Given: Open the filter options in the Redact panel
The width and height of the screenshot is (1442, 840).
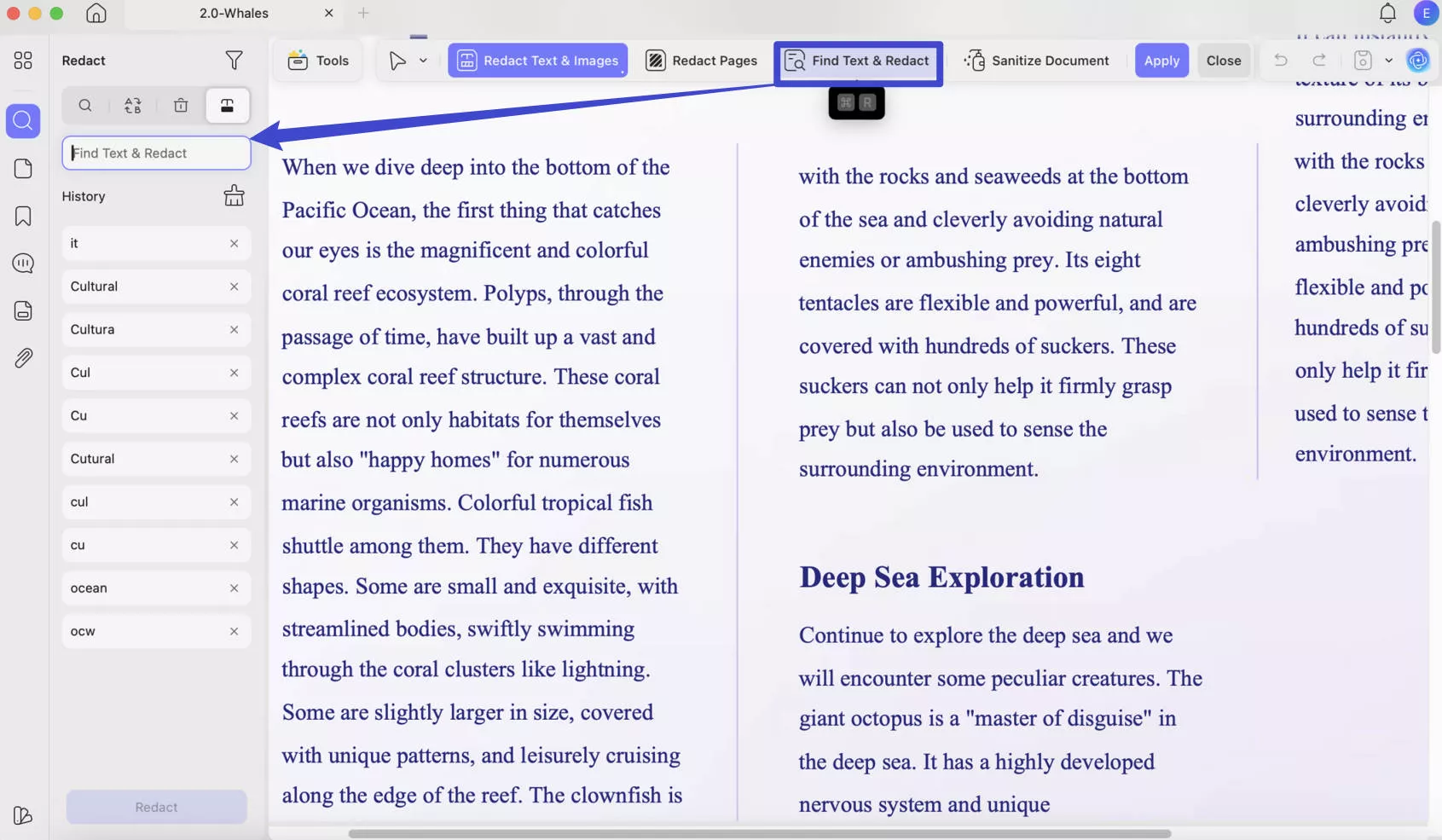Looking at the screenshot, I should (x=235, y=60).
